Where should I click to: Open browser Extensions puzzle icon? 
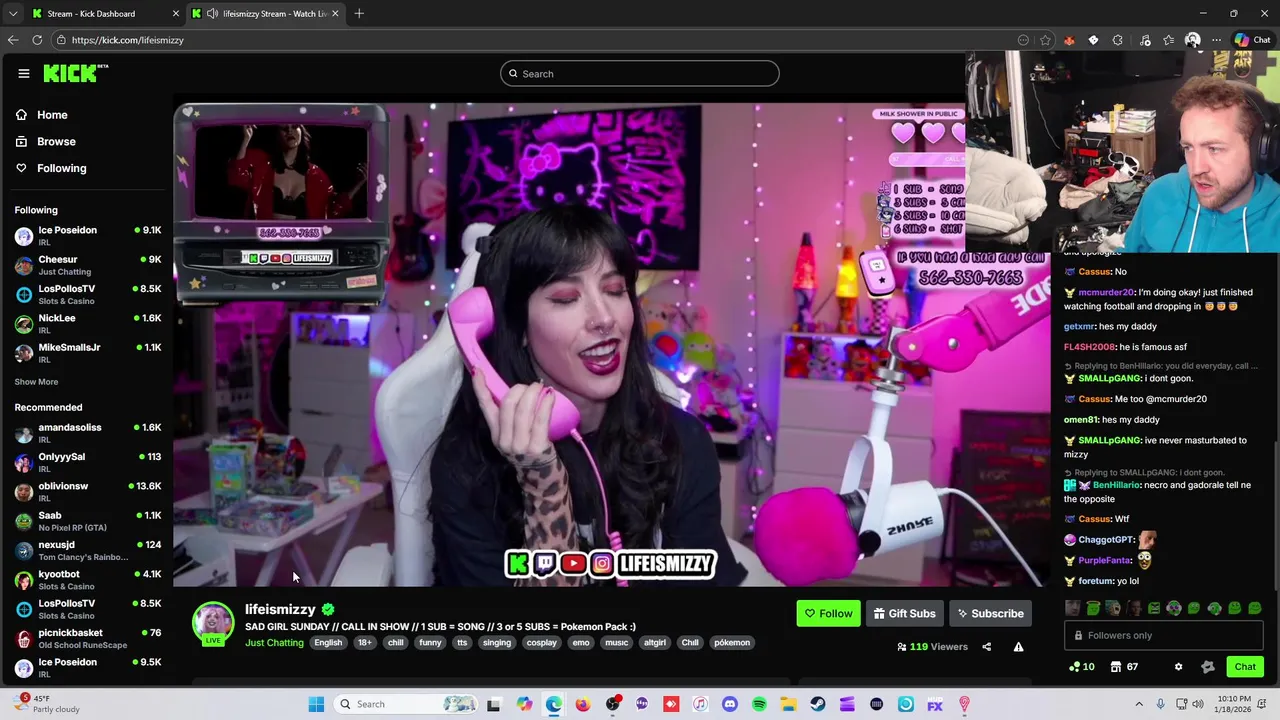[x=1117, y=40]
